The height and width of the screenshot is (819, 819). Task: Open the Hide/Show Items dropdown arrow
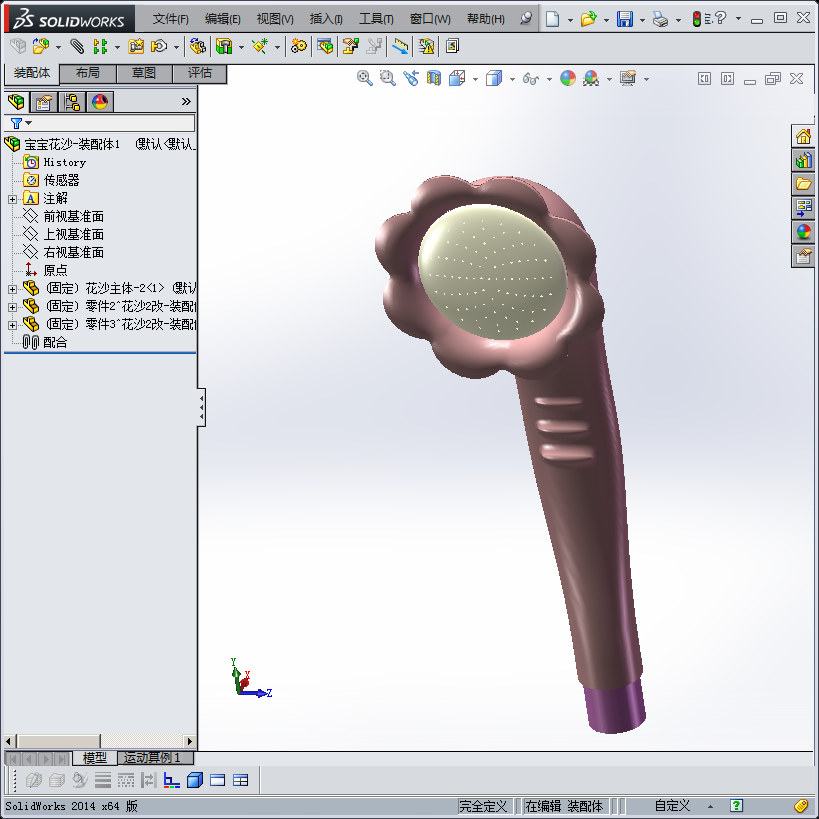click(549, 79)
